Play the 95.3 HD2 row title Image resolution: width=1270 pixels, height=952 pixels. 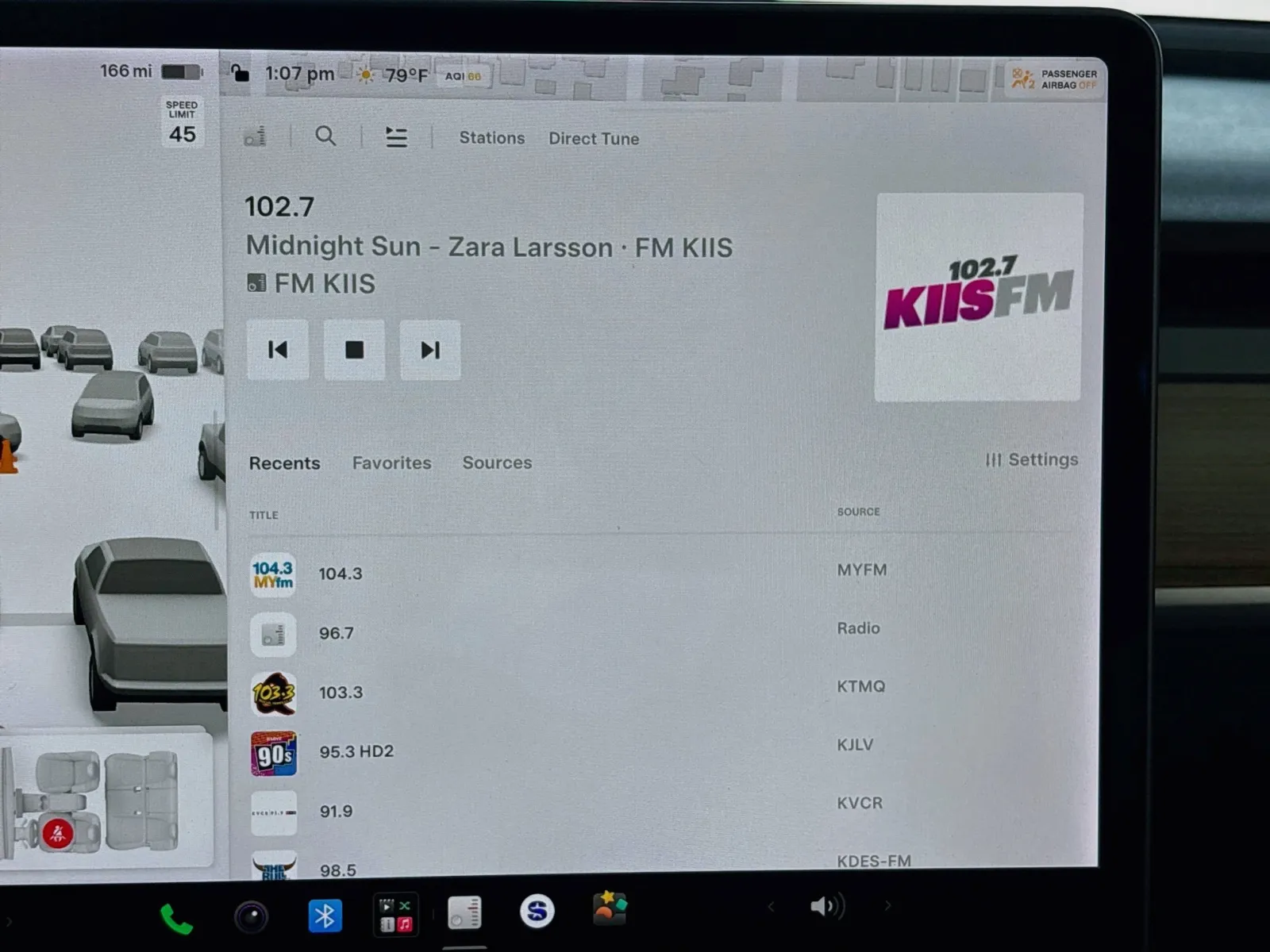356,751
